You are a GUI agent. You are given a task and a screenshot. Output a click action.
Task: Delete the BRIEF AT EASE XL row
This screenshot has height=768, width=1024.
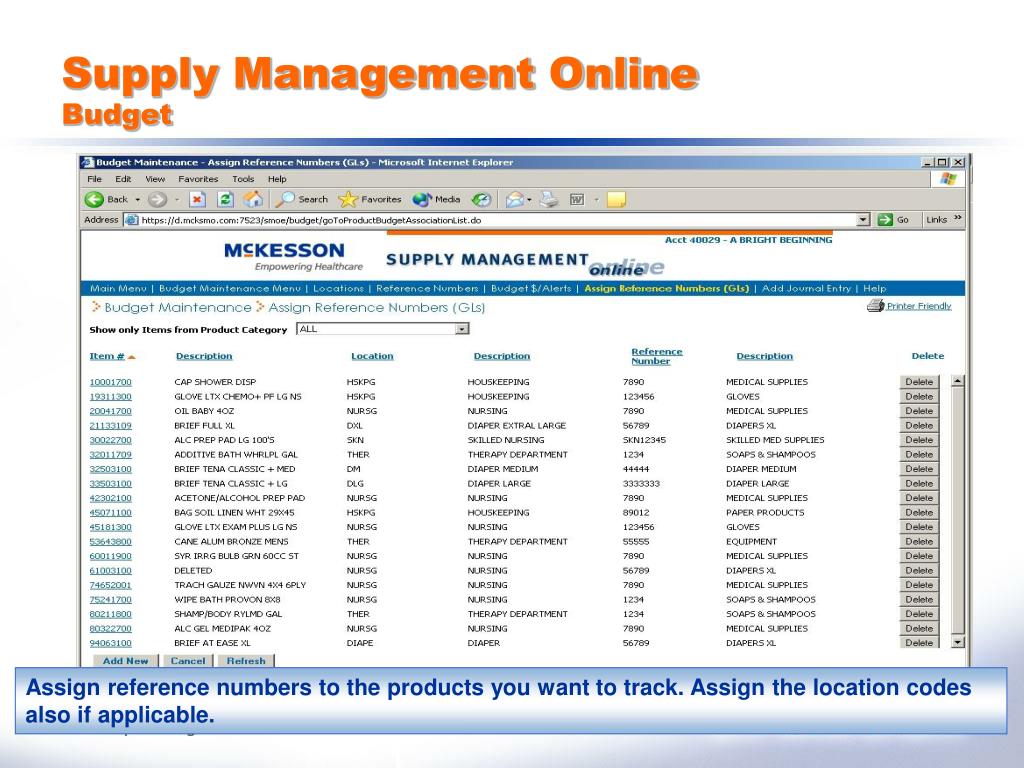[x=919, y=643]
